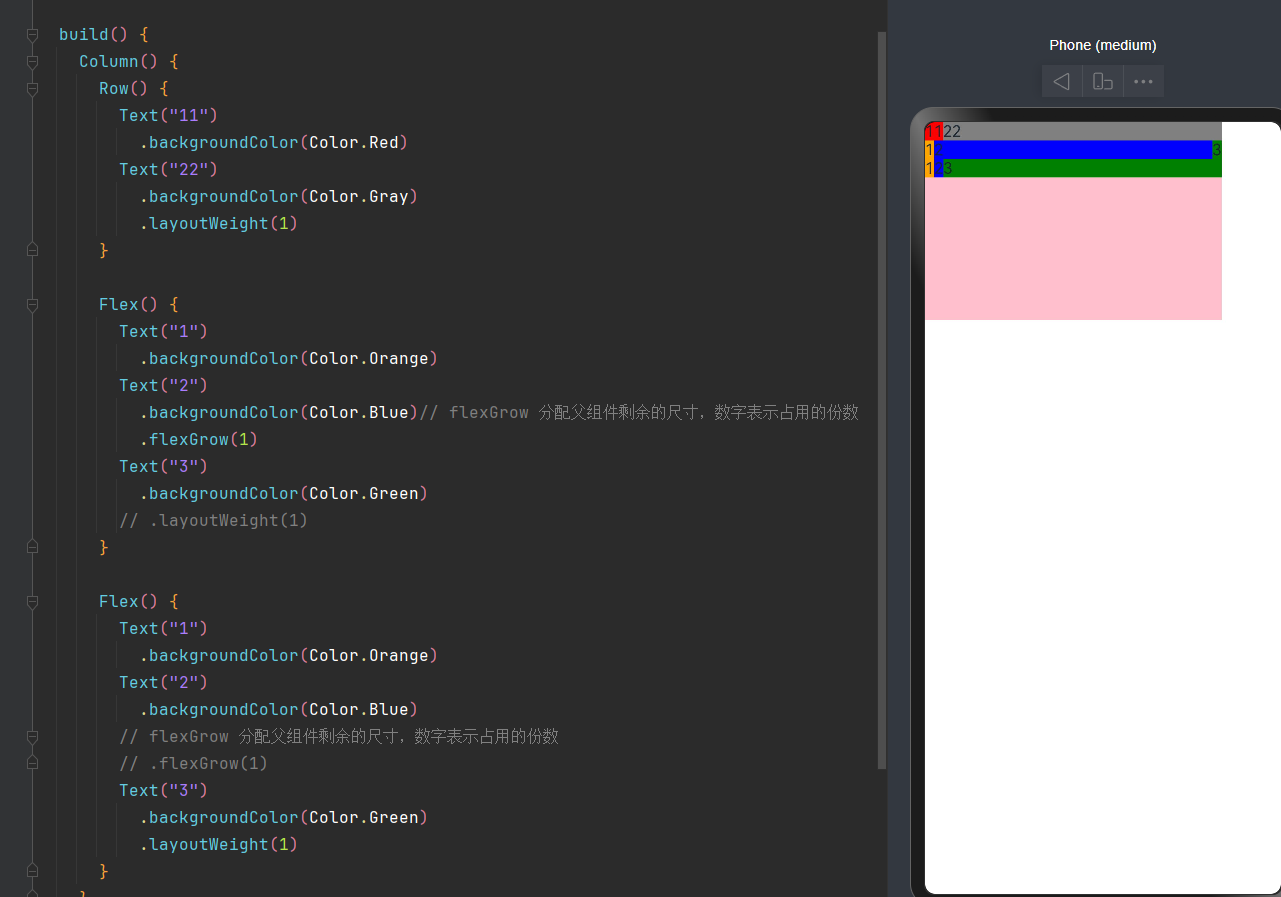Fold the standalone '// flexGrow 分配父组件' comment line
1281x897 pixels.
(x=32, y=737)
